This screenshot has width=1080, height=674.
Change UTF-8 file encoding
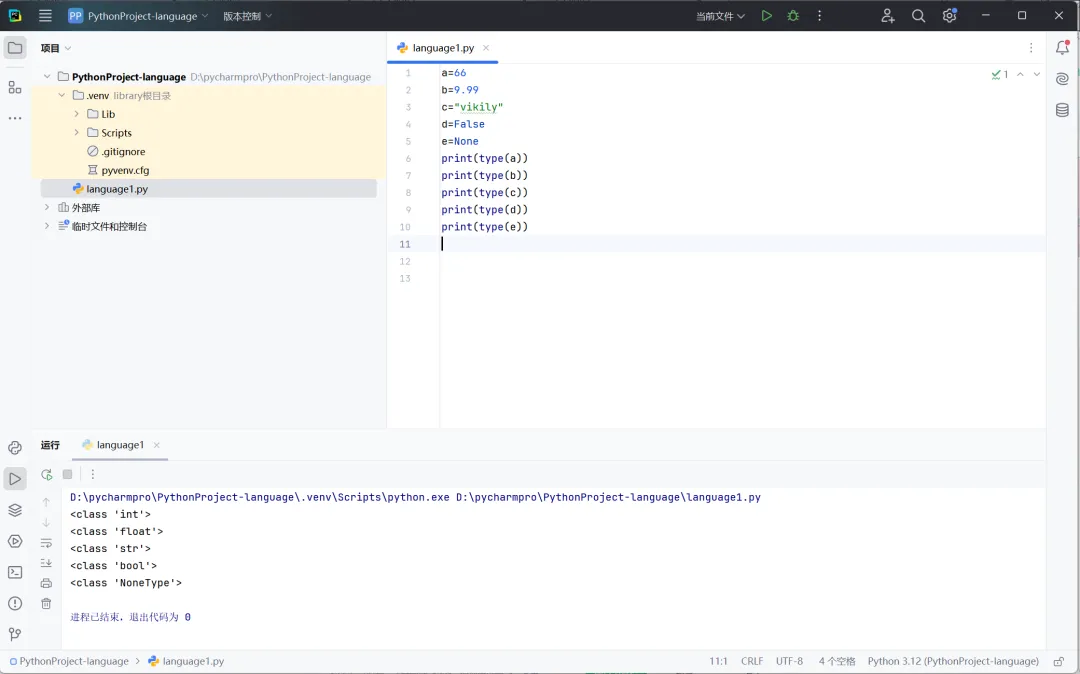789,662
